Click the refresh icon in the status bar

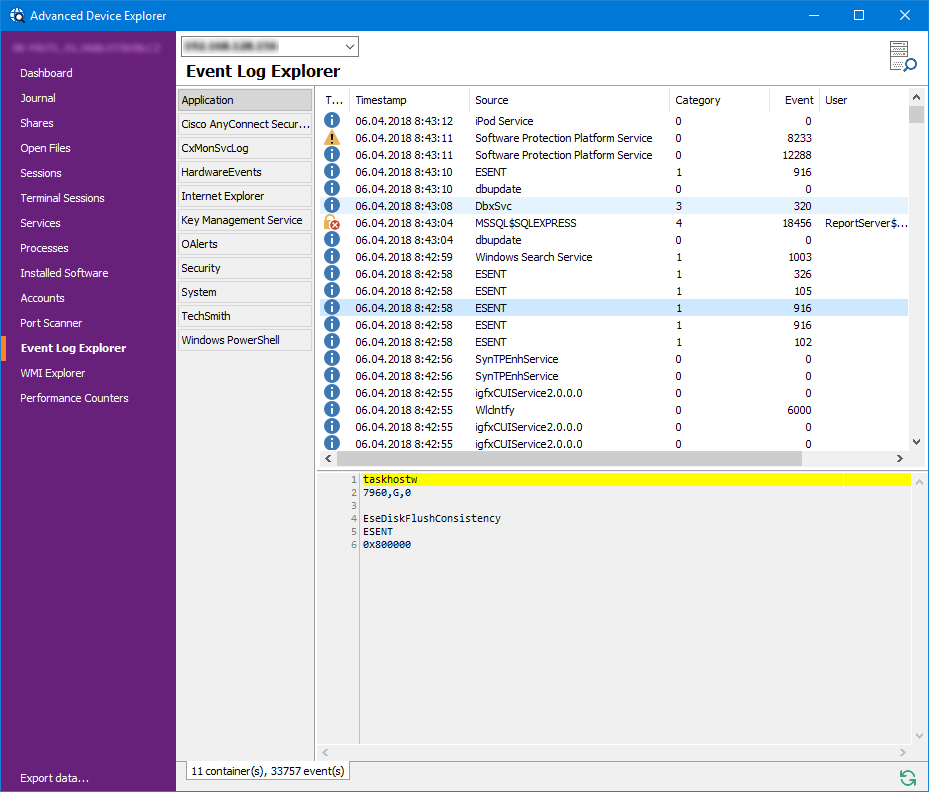click(x=907, y=777)
